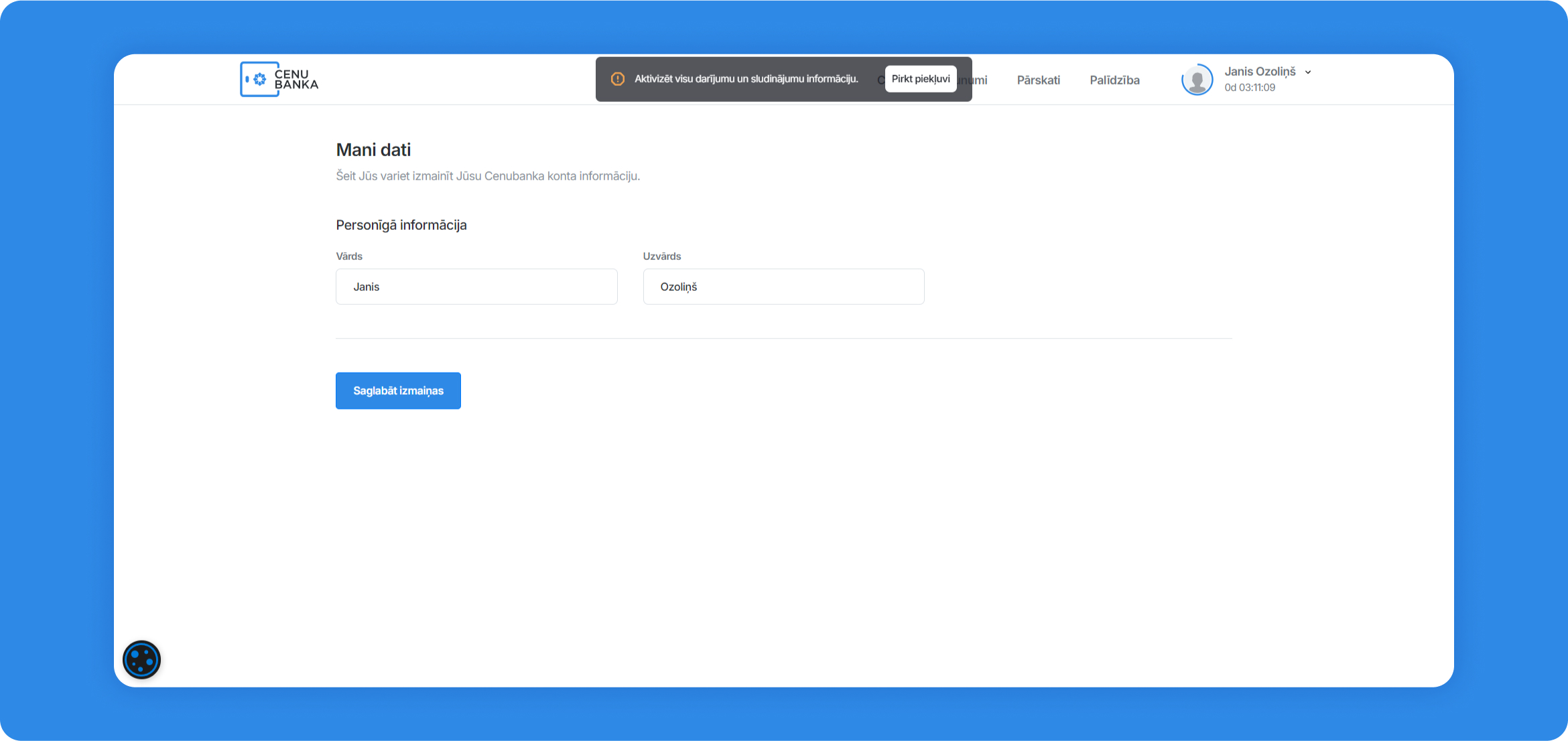Click the Saglabāt izmaiņas button
The width and height of the screenshot is (1568, 741).
pyautogui.click(x=398, y=391)
